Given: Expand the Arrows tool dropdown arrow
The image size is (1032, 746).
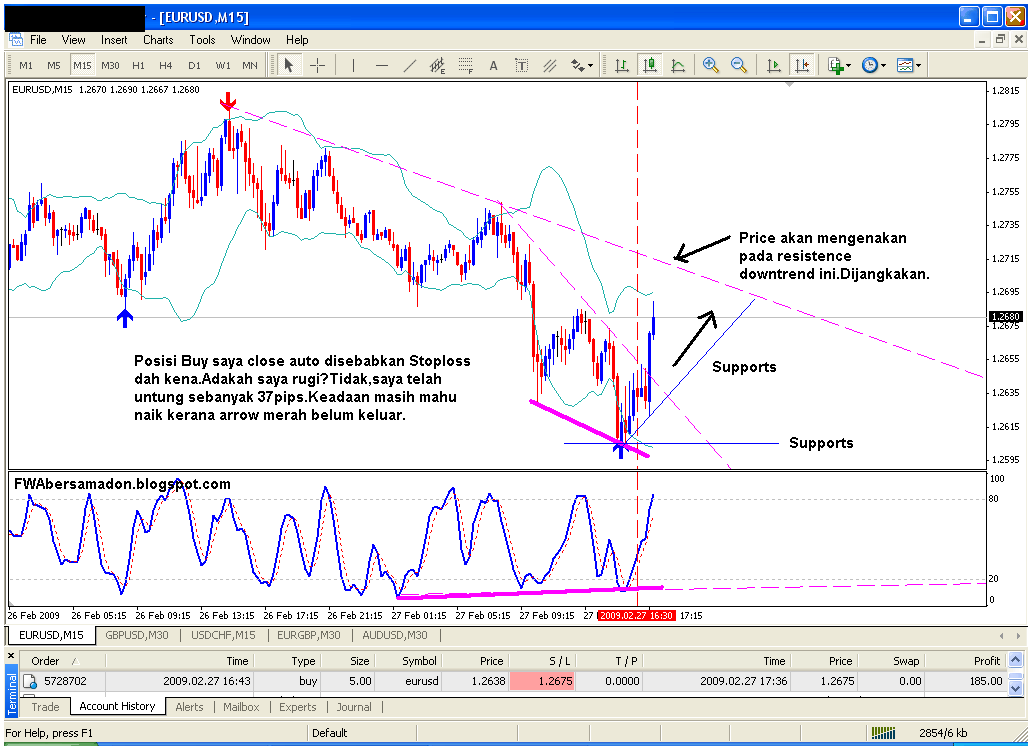Looking at the screenshot, I should click(x=590, y=65).
